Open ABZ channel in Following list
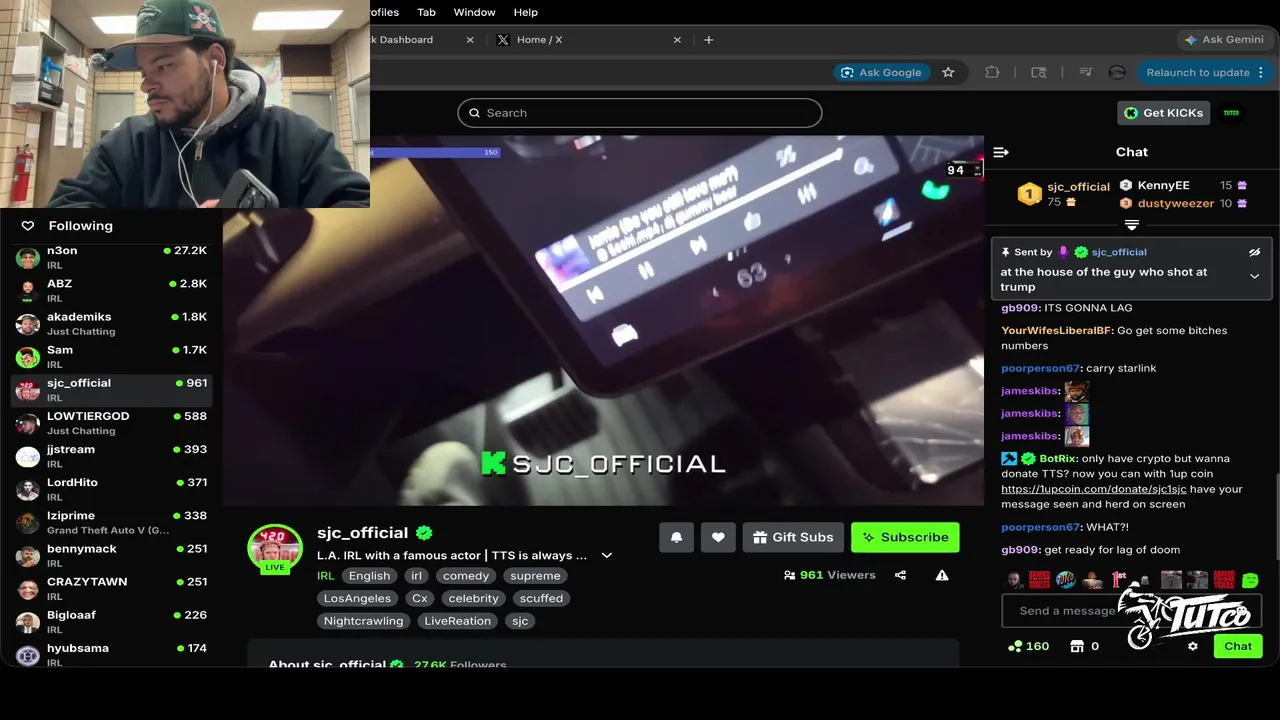1280x720 pixels. 111,290
